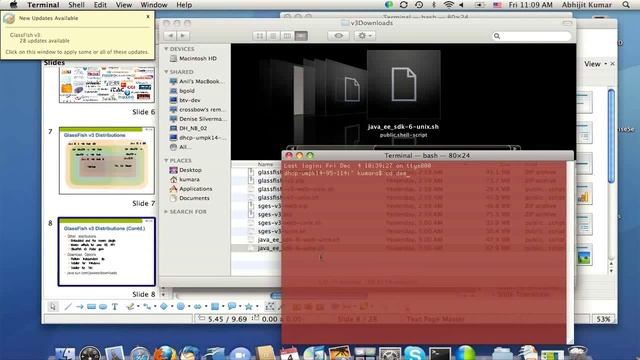Select All… under SHARED
The width and height of the screenshot is (640, 360).
180,147
